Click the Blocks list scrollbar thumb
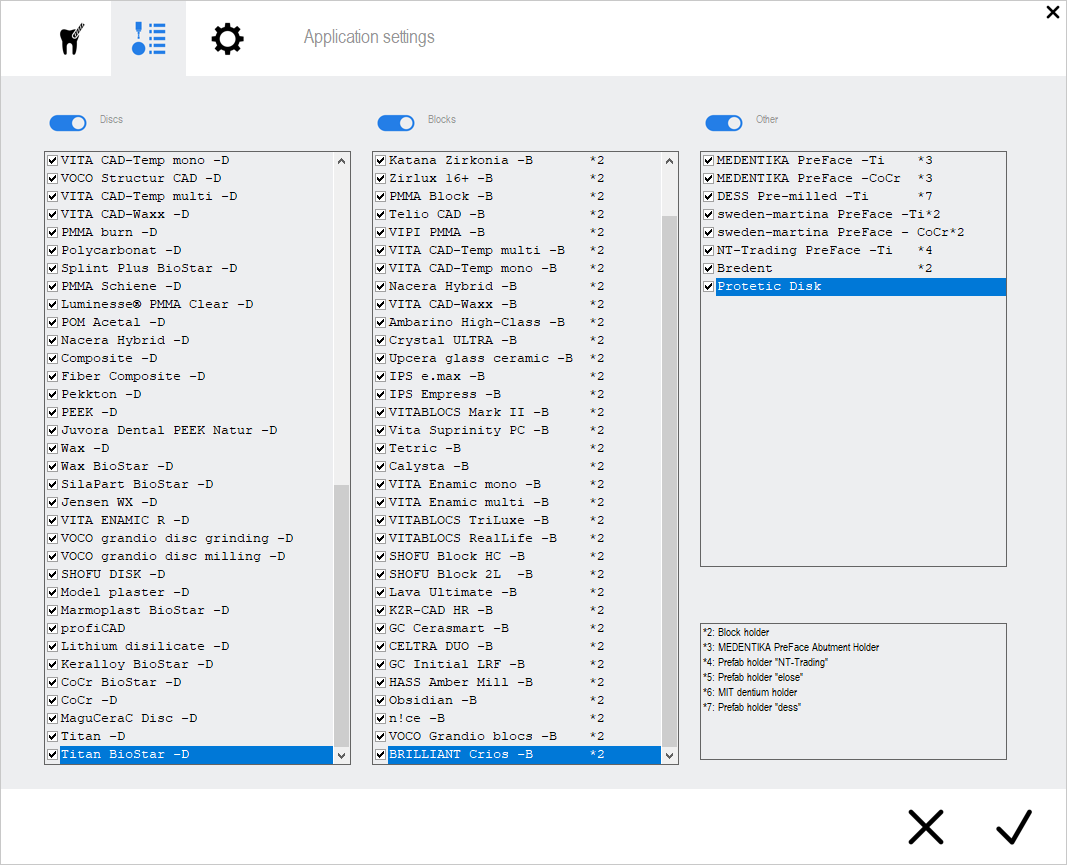The height and width of the screenshot is (865, 1067). point(670,481)
